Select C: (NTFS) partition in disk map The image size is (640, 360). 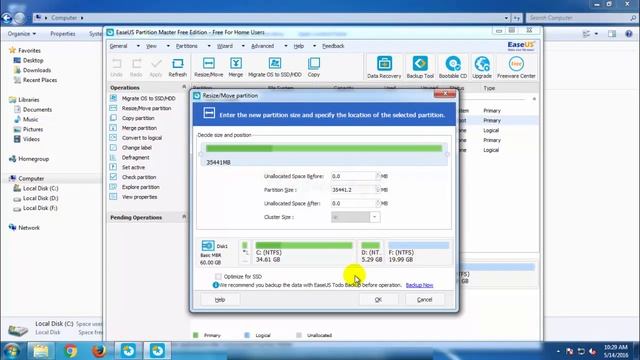(x=304, y=252)
